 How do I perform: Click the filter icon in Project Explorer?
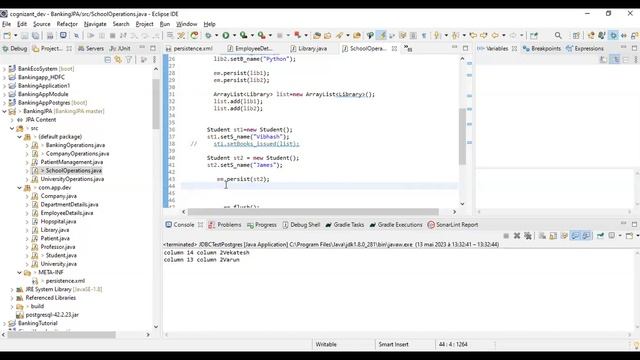[x=129, y=60]
